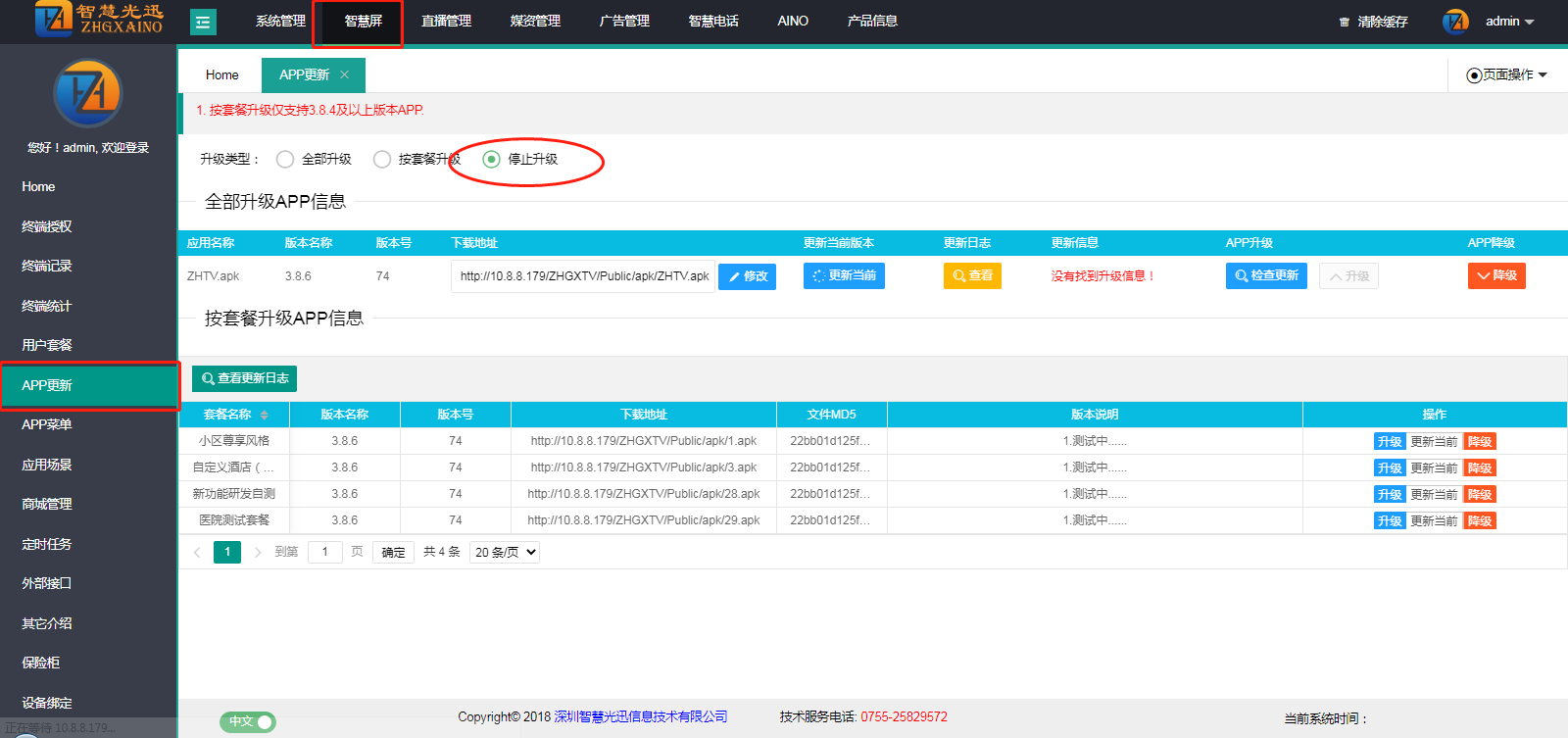Select the 全部升级 radio button
This screenshot has height=738, width=1568.
pos(285,159)
